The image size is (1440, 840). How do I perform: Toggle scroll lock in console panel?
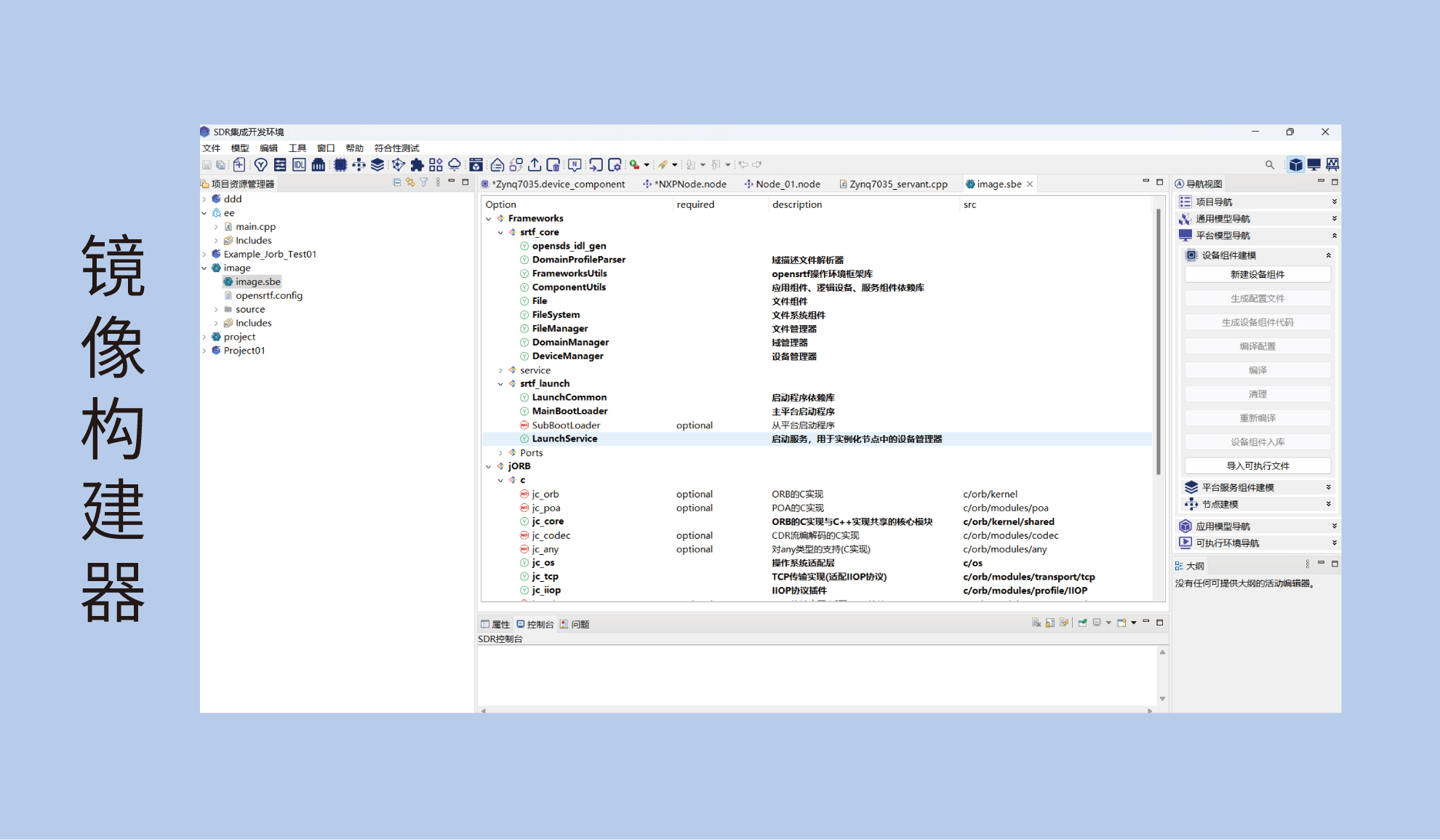[1049, 623]
